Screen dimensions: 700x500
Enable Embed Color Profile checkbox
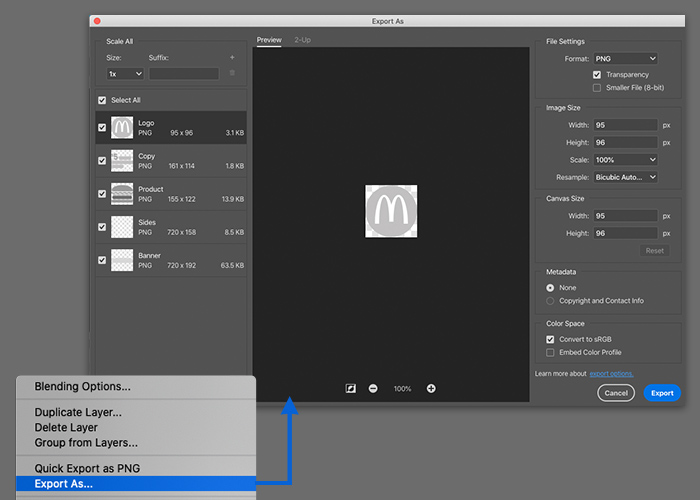click(550, 353)
